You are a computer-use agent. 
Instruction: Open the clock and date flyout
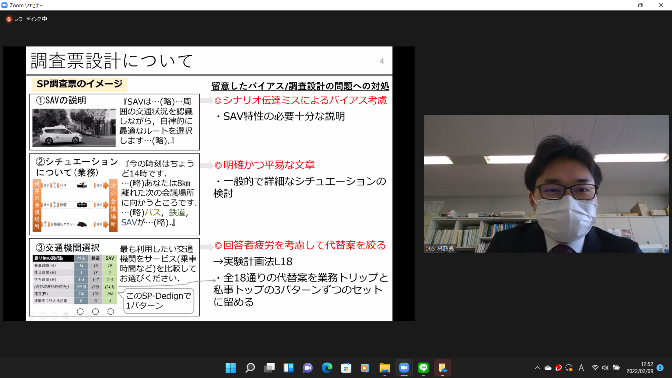pos(640,368)
